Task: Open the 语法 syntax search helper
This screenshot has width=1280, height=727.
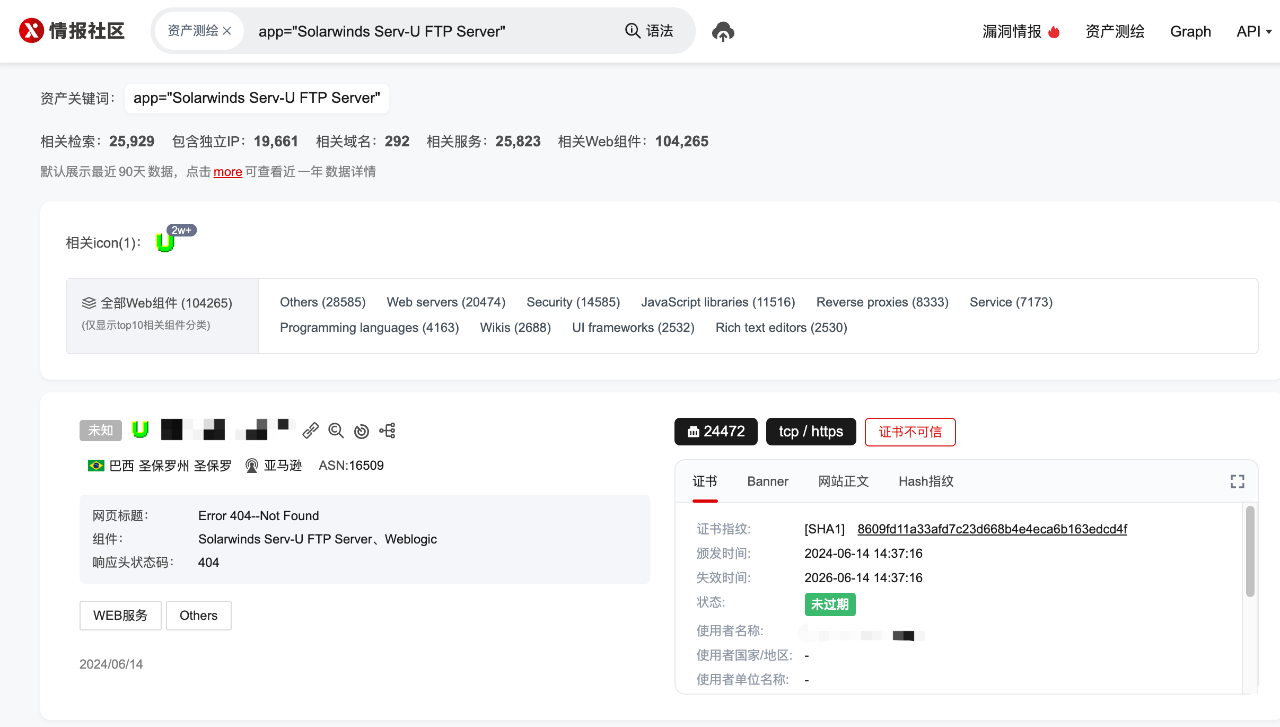Action: tap(649, 31)
